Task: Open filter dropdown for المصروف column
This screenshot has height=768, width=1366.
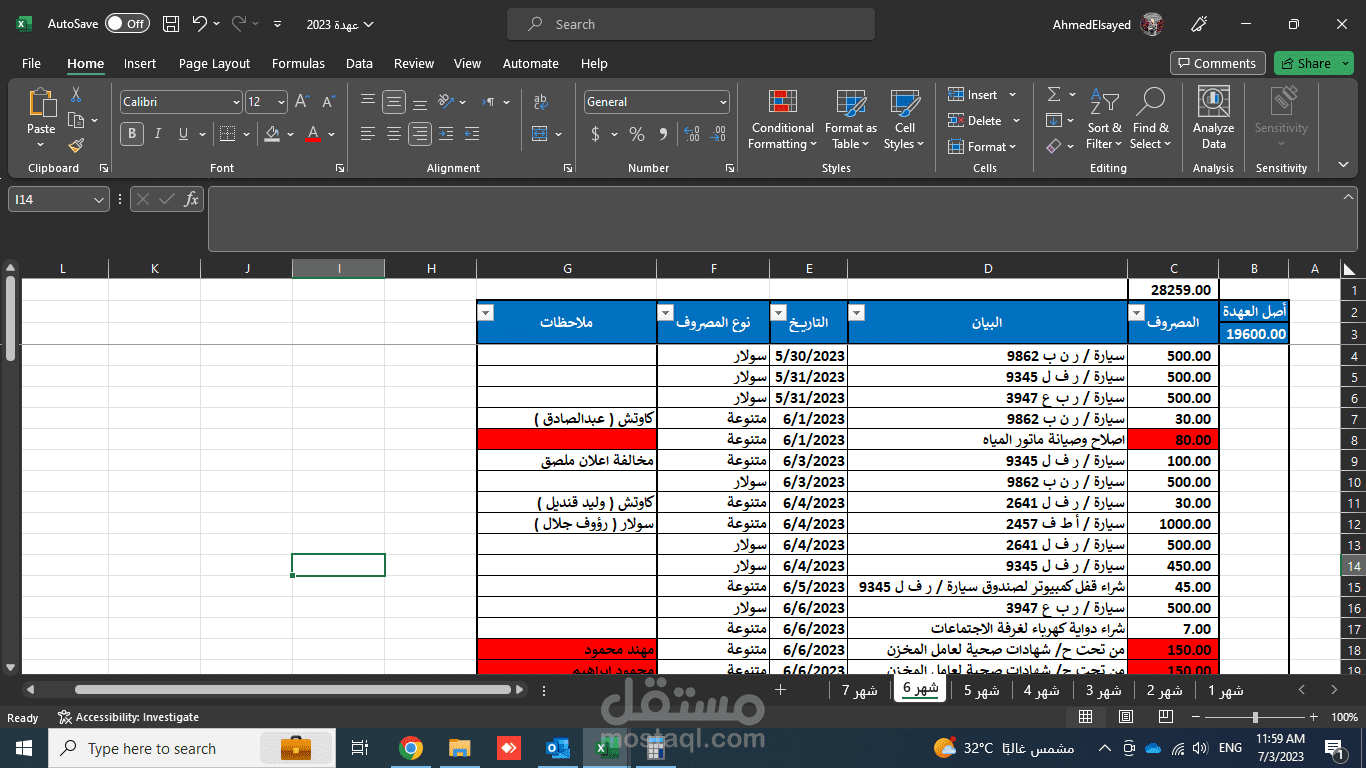Action: click(1136, 312)
